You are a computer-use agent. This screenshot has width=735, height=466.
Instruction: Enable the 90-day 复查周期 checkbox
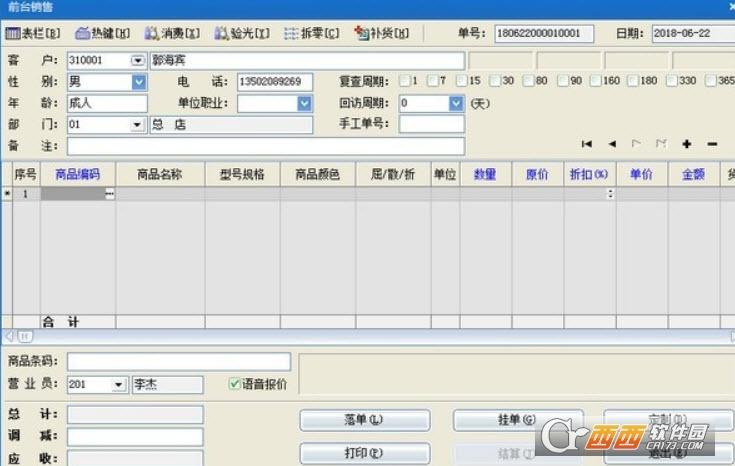point(563,81)
